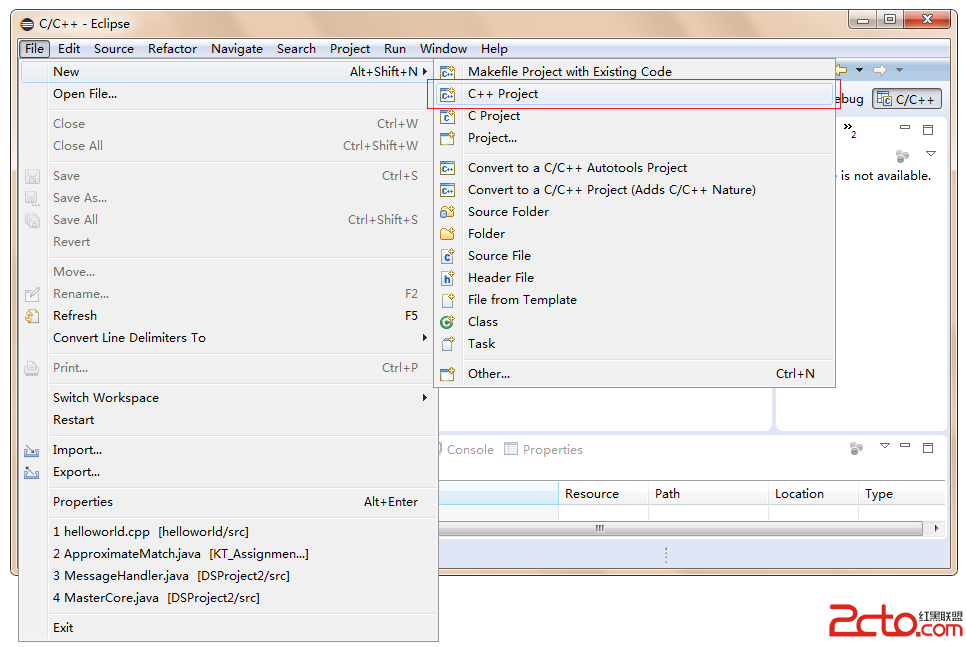Viewport: 966px width, 647px height.
Task: Click the Header File icon
Action: click(448, 278)
